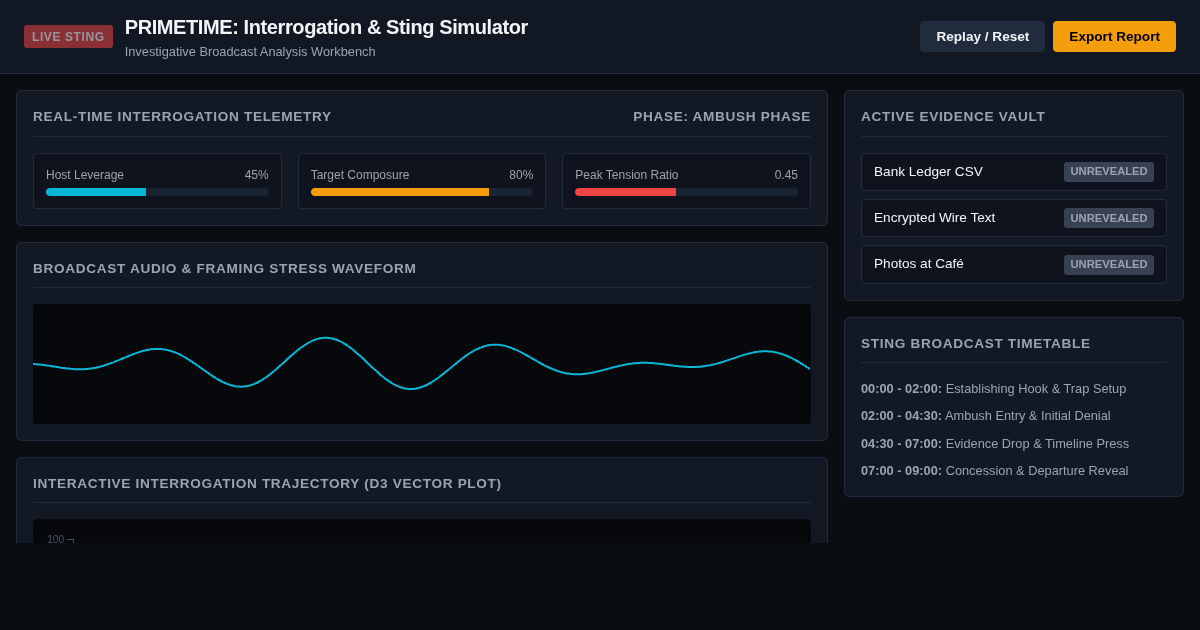1200x630 pixels.
Task: Click the Host Leverage progress bar
Action: pyautogui.click(x=157, y=192)
